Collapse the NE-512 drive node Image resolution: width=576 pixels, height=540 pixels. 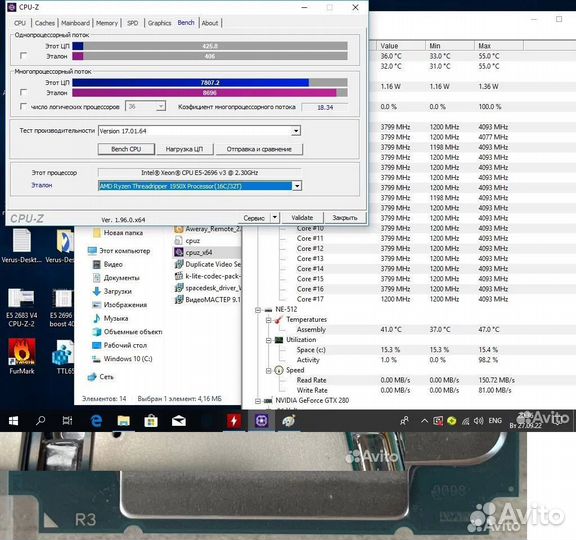coord(258,310)
